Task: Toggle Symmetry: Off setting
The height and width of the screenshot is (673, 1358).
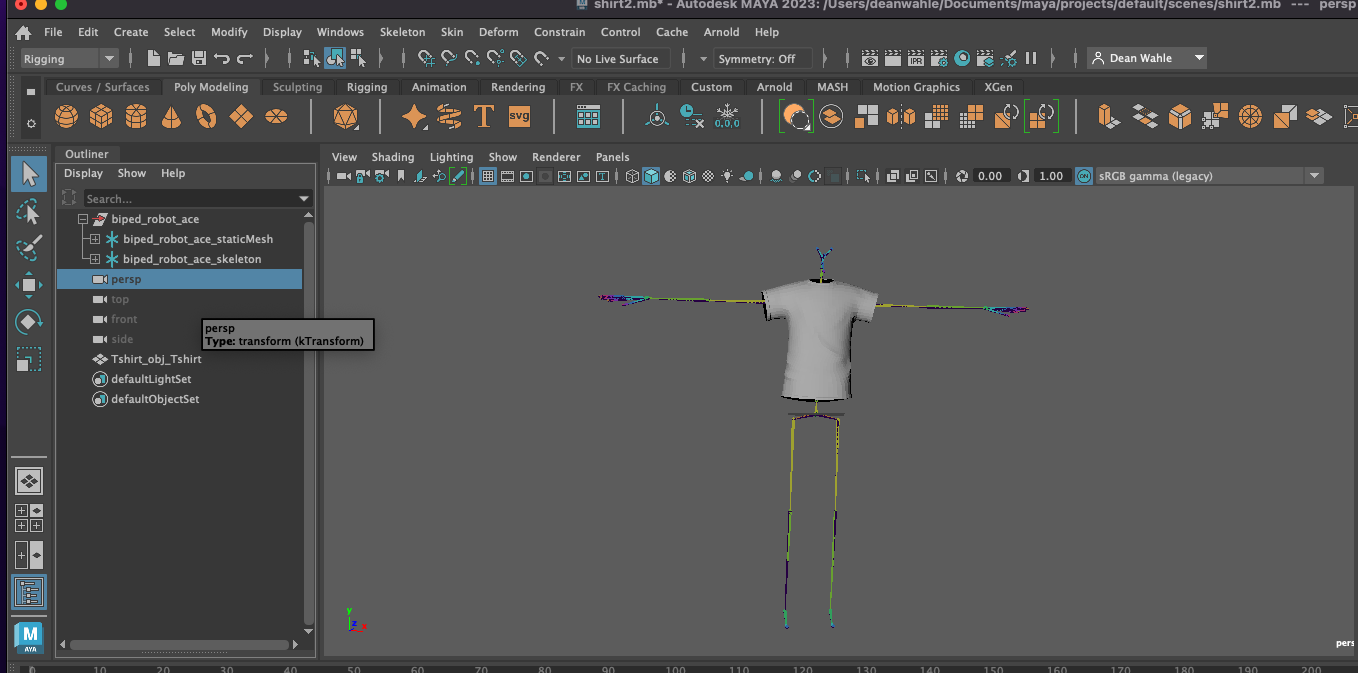Action: click(756, 59)
